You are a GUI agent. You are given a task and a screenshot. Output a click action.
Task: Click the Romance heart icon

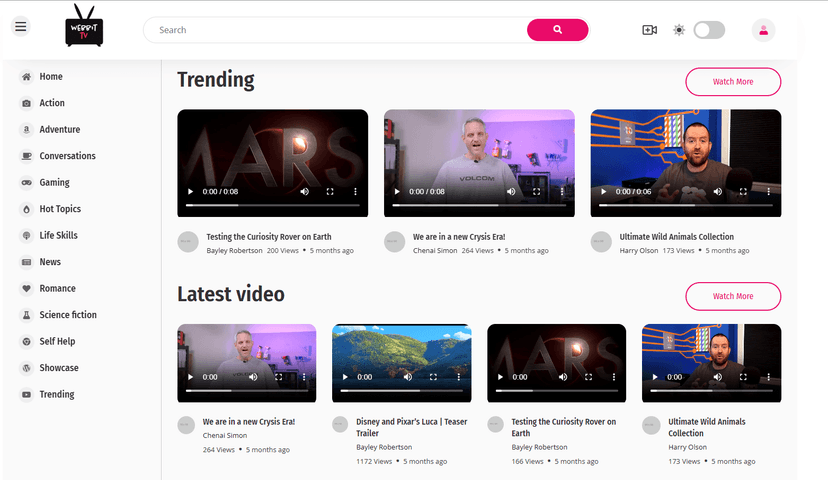click(26, 289)
